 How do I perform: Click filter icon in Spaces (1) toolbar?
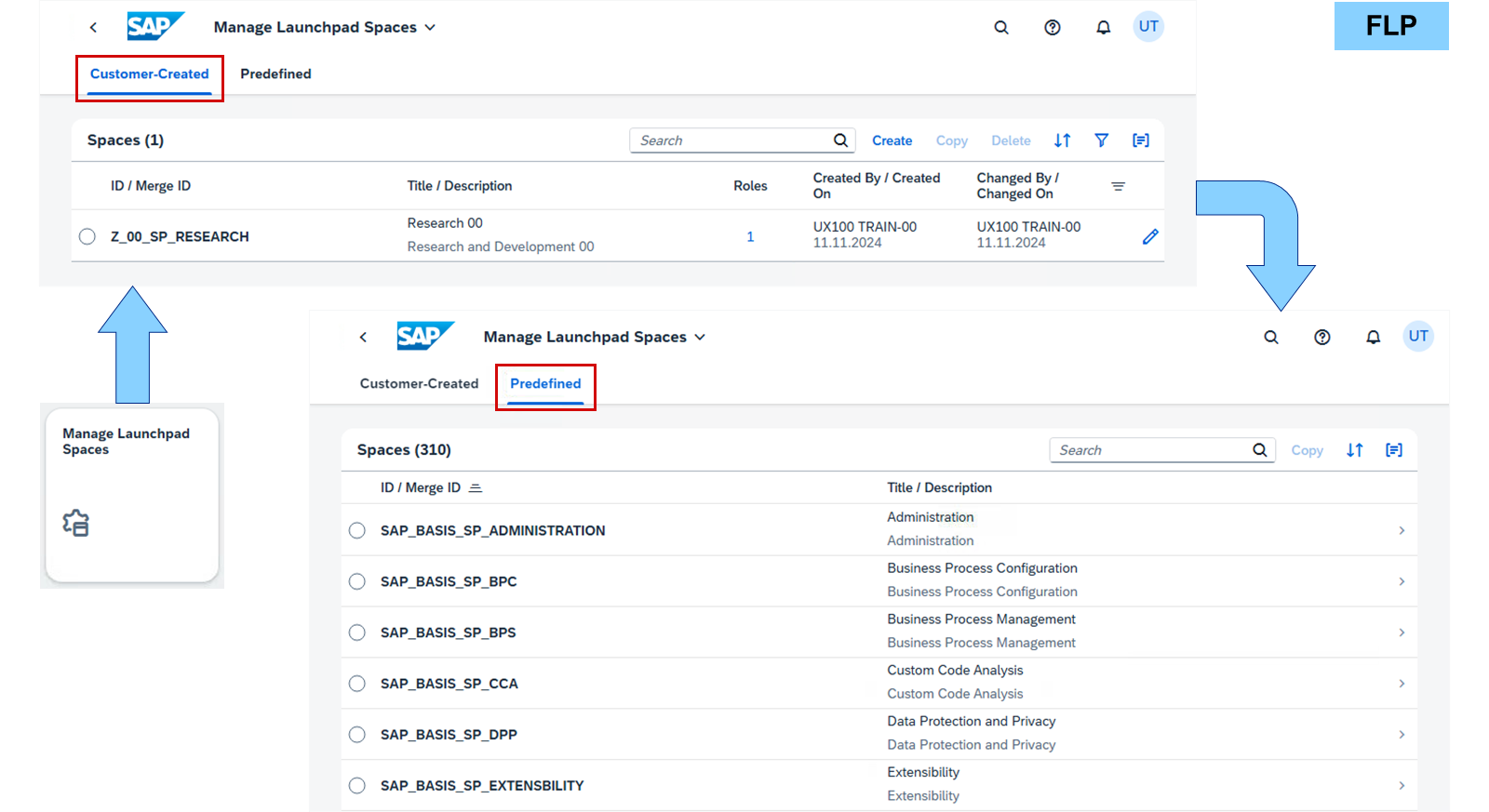(1102, 140)
